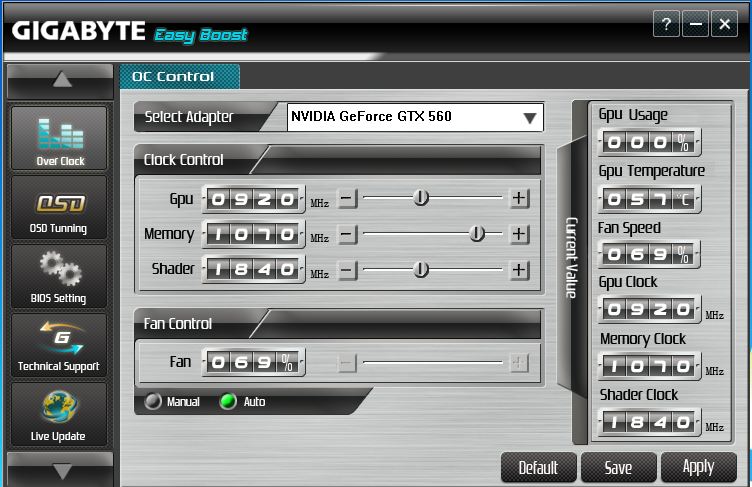Click the Gpu clock slider handle
752x487 pixels.
421,197
